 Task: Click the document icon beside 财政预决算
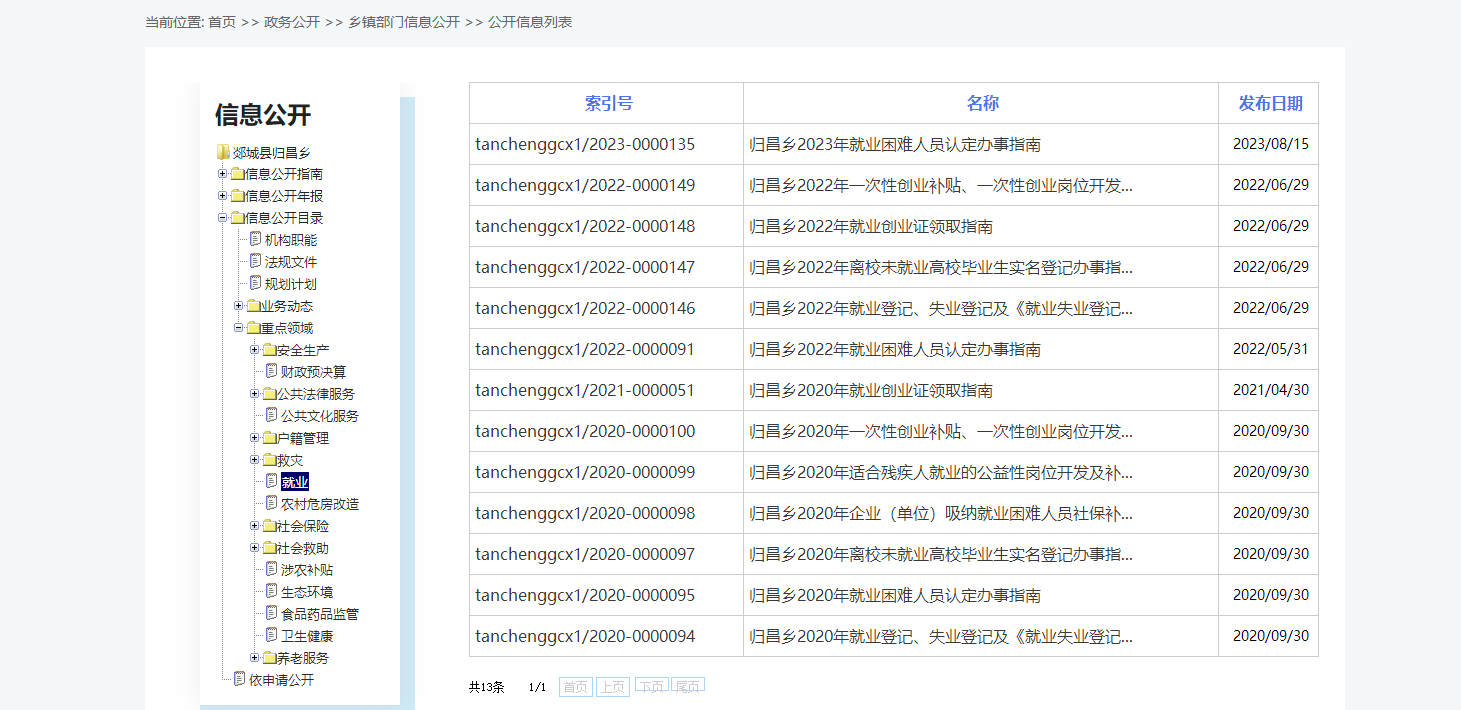coord(271,371)
